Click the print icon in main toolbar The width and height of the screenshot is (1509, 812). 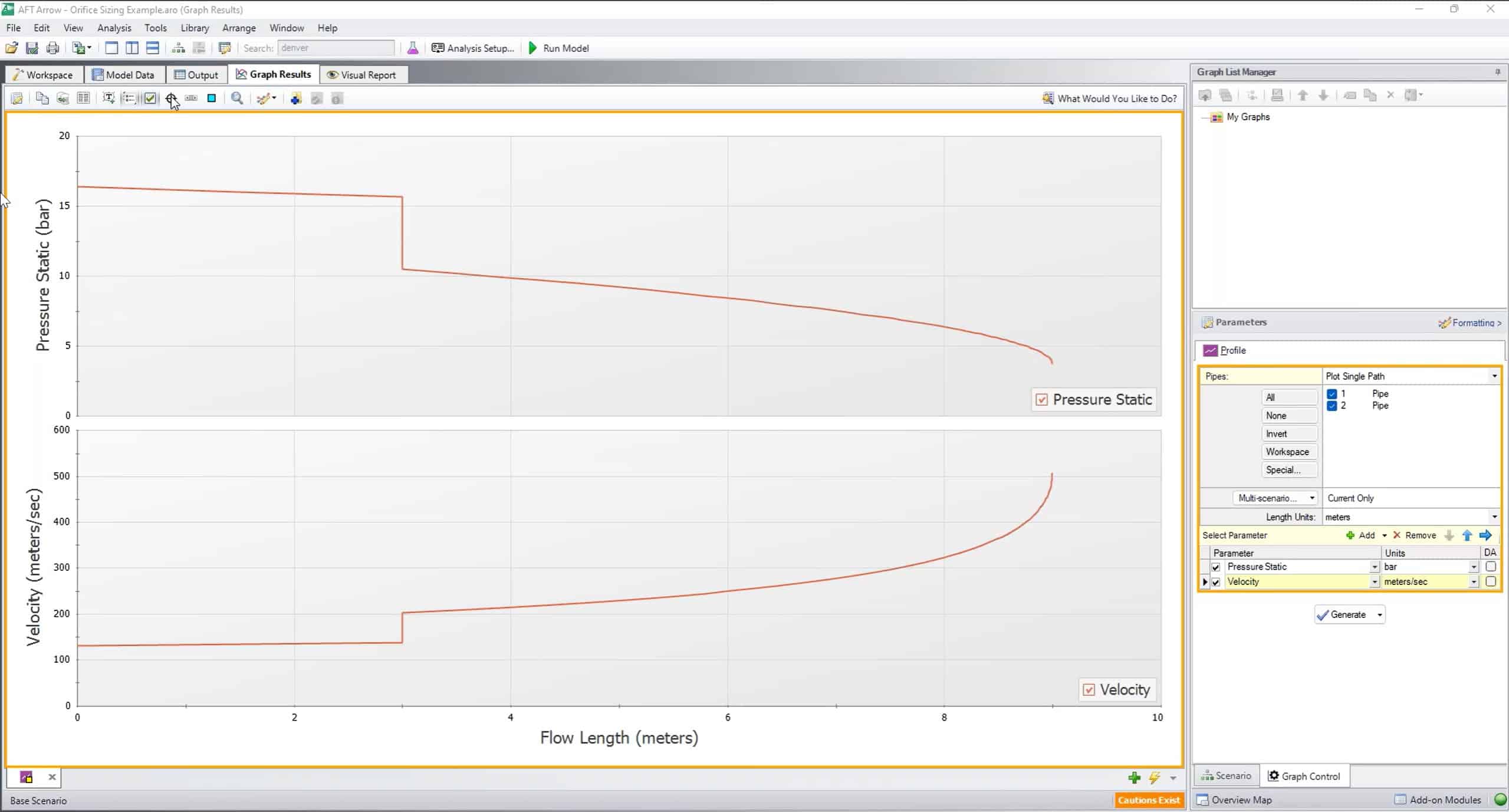52,48
